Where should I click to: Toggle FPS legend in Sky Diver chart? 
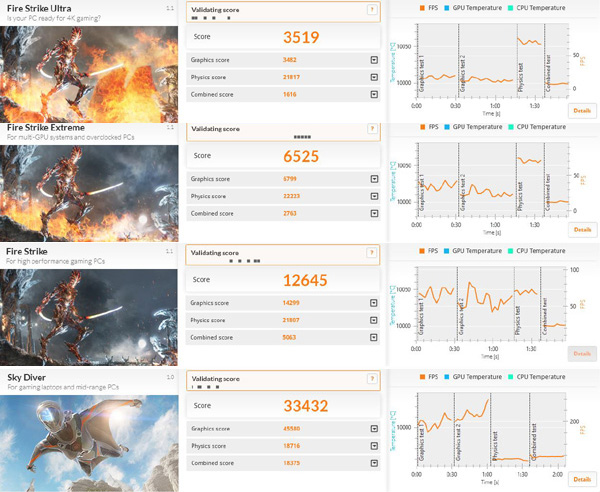pyautogui.click(x=429, y=376)
